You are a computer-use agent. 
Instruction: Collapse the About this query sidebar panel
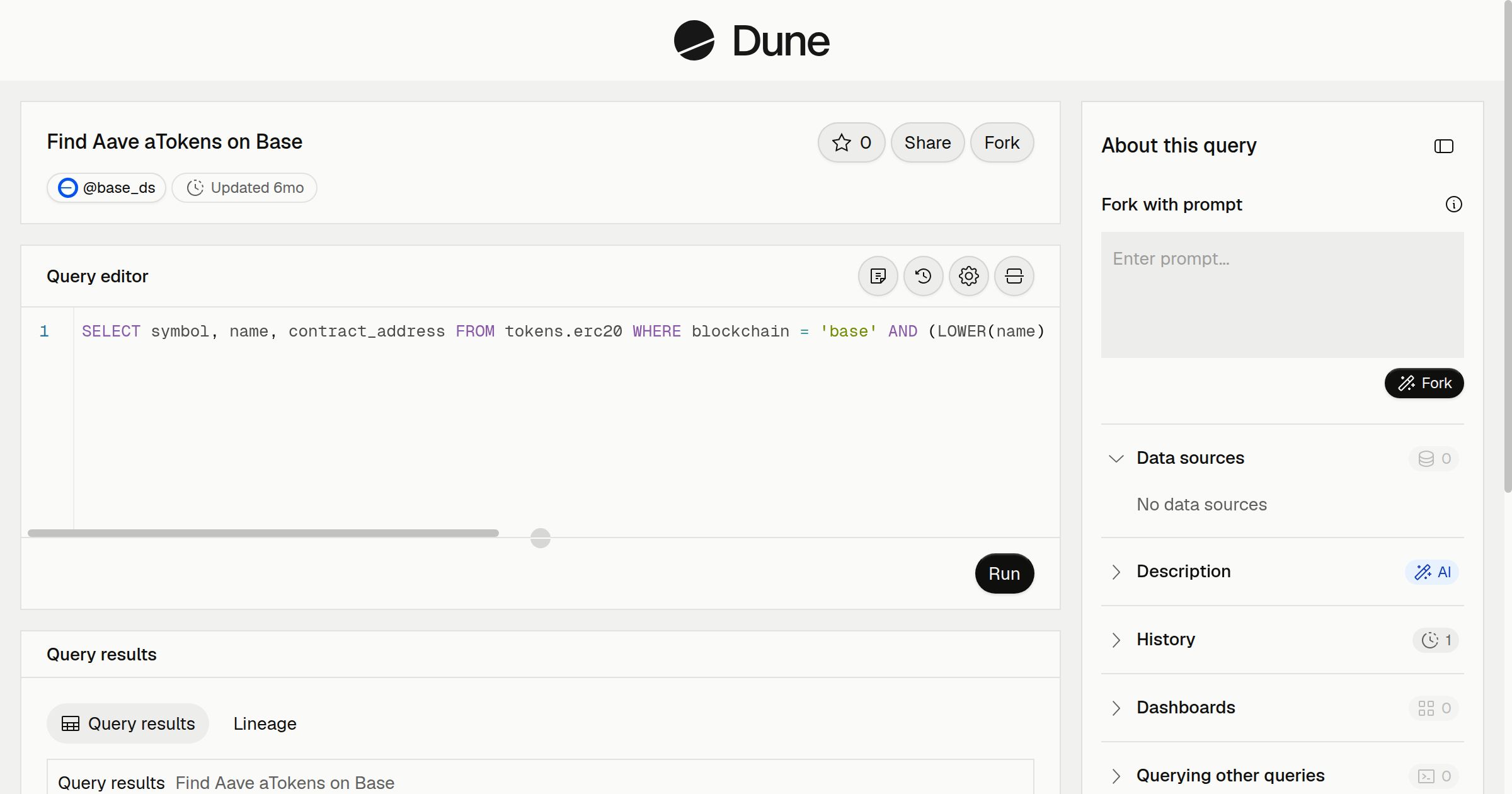coord(1443,146)
